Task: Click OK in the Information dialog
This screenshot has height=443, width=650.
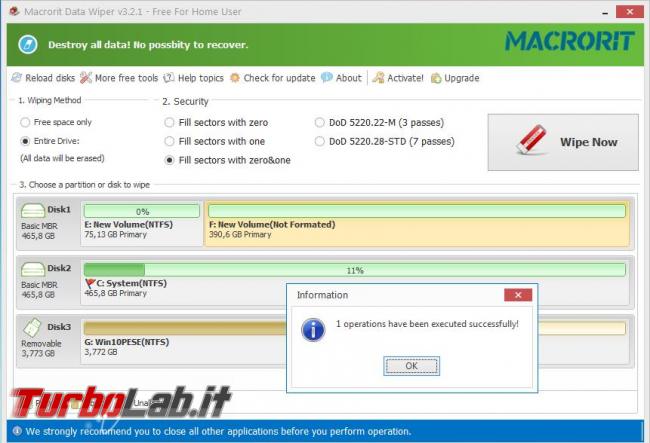Action: (x=411, y=366)
